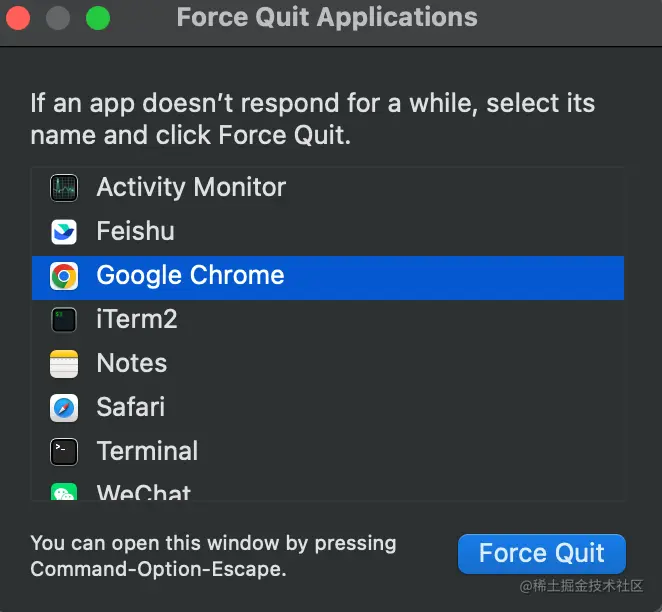Select the Feishu row
This screenshot has height=612, width=662.
(x=328, y=232)
